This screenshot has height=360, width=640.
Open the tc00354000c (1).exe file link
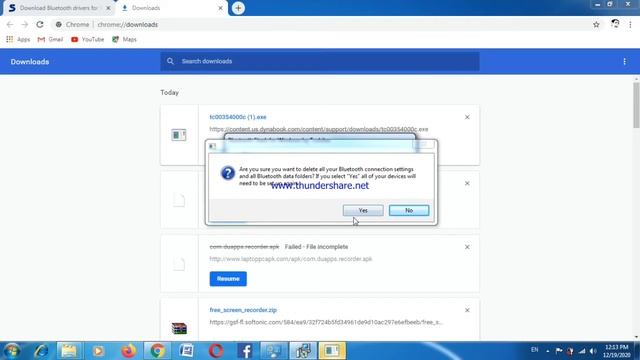[x=238, y=117]
